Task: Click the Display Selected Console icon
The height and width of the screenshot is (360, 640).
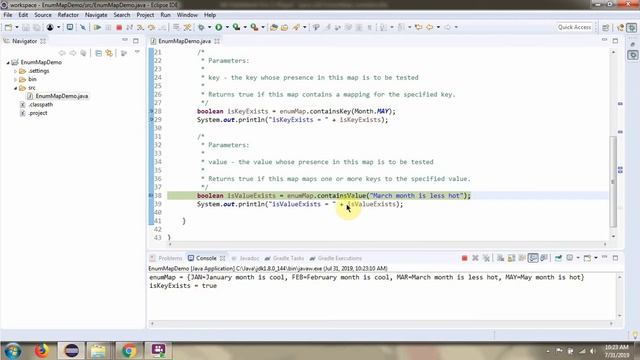Action: (570, 258)
